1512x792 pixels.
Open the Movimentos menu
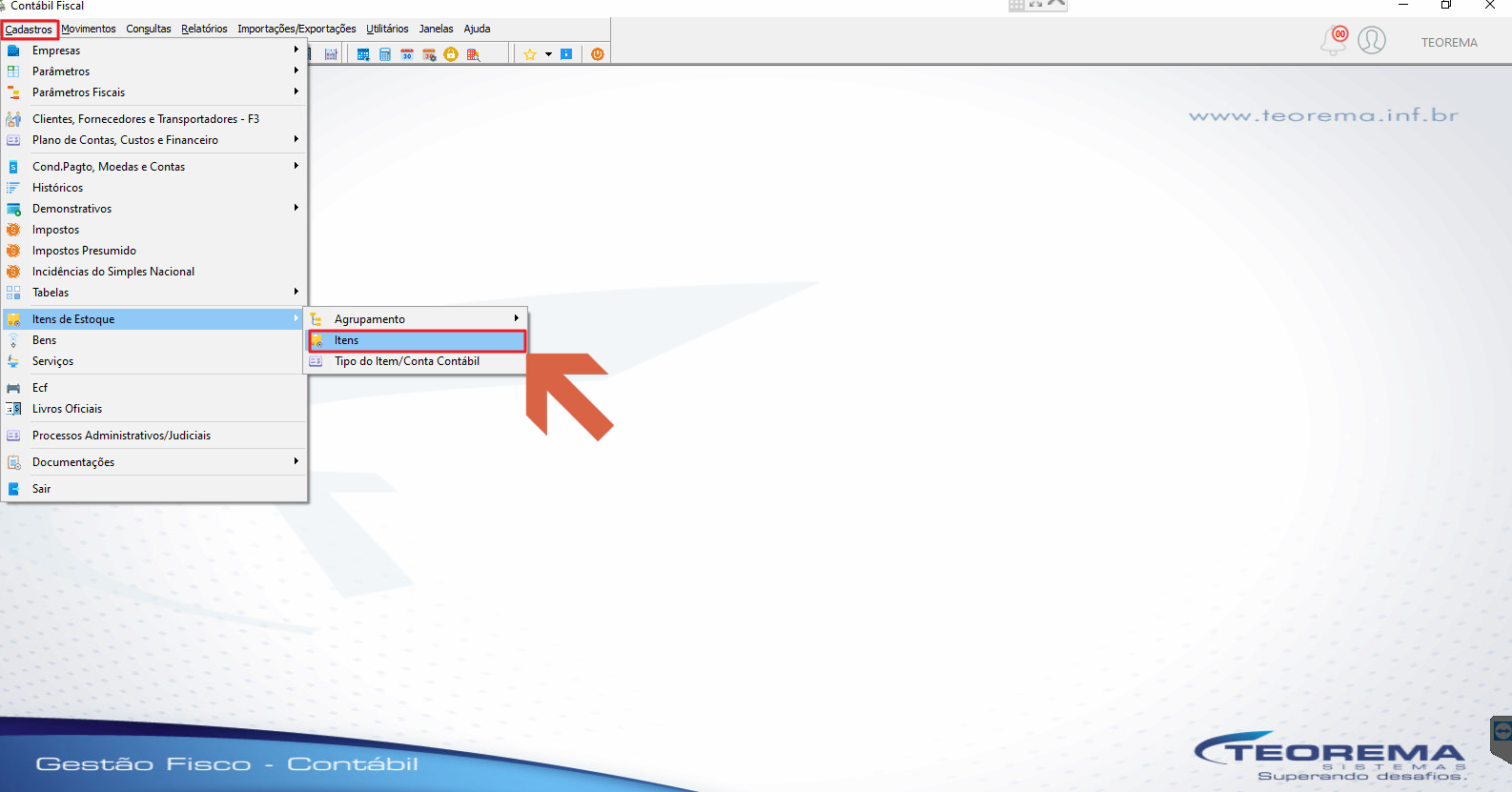click(89, 30)
